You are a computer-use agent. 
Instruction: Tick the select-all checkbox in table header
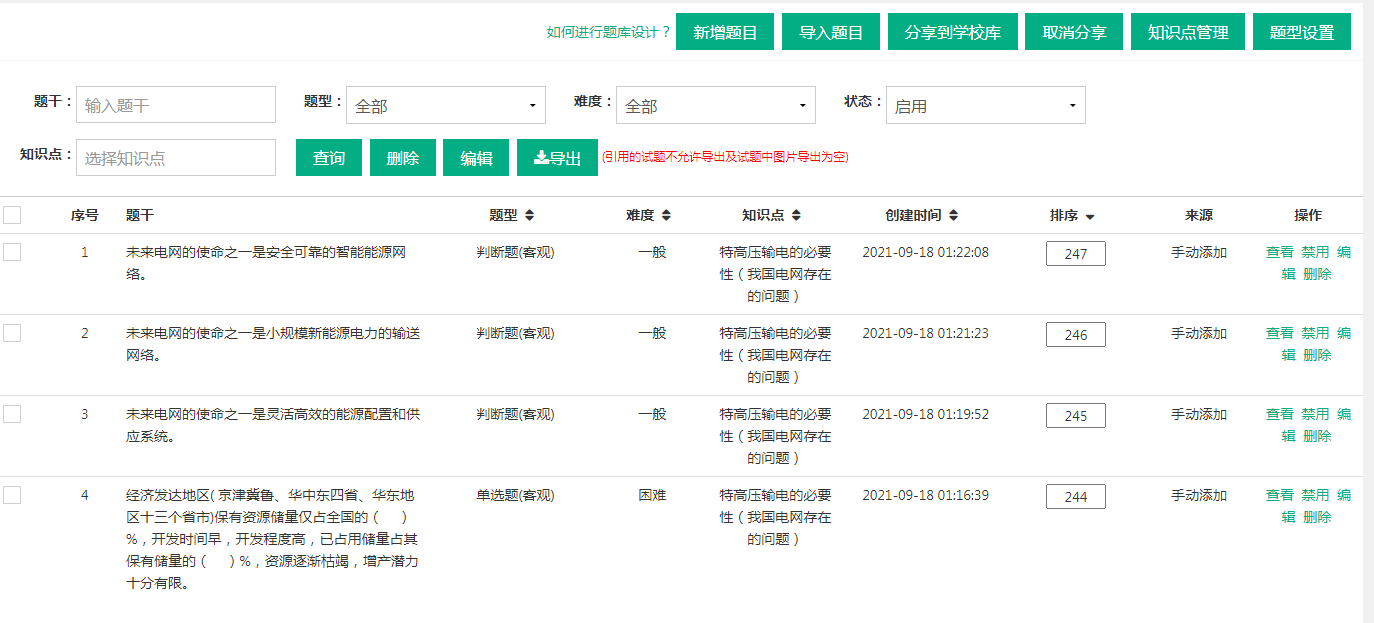(12, 215)
